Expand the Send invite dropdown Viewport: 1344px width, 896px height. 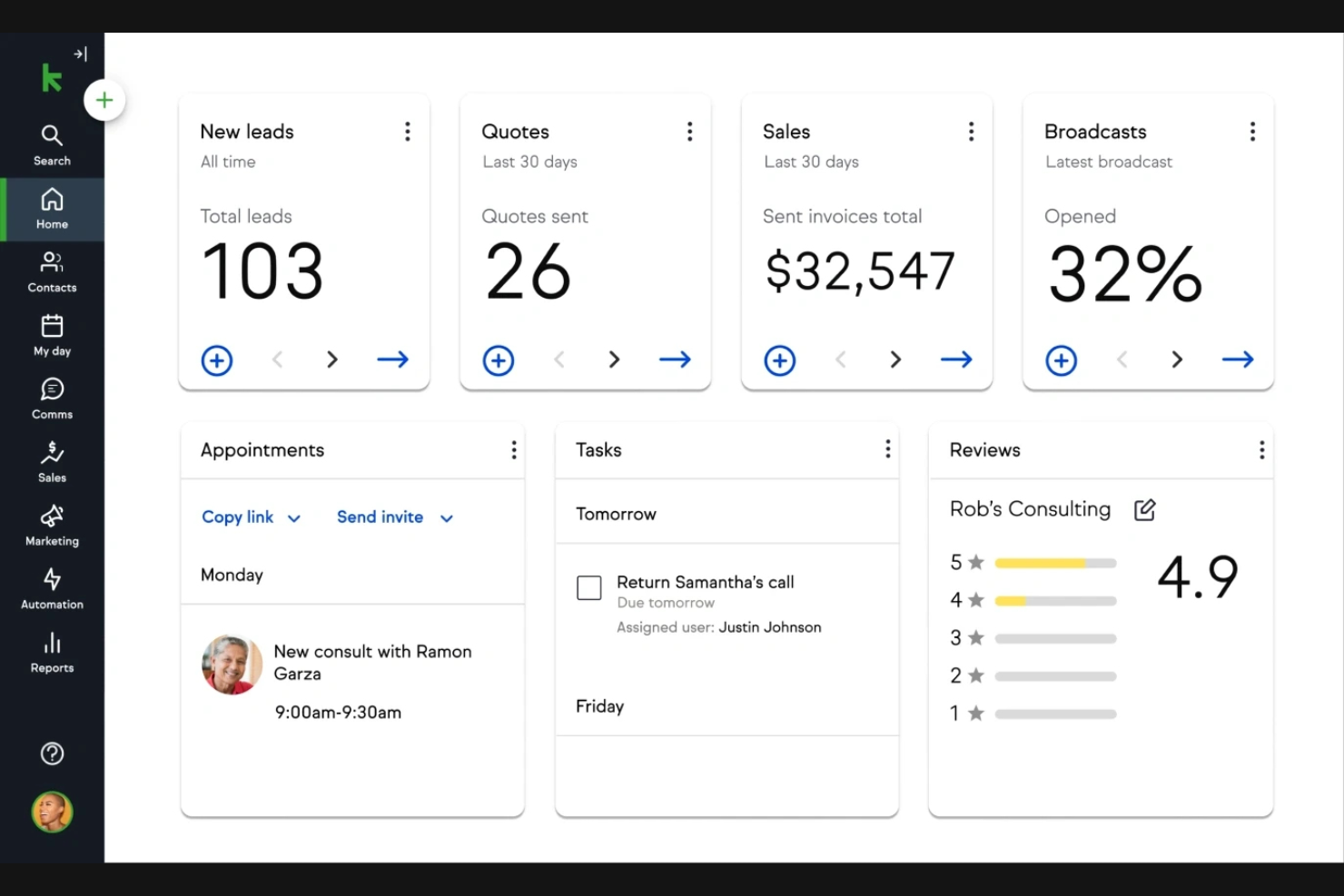pos(446,518)
